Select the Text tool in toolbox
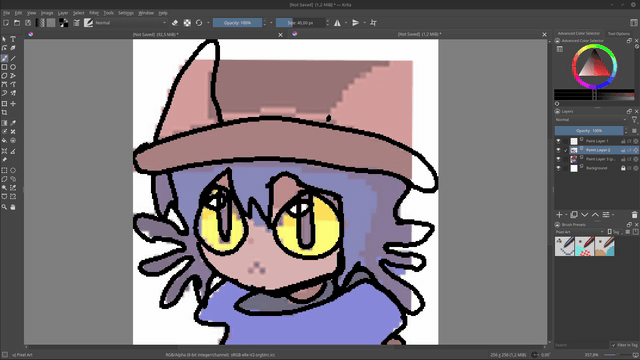The image size is (640, 360). [13, 39]
